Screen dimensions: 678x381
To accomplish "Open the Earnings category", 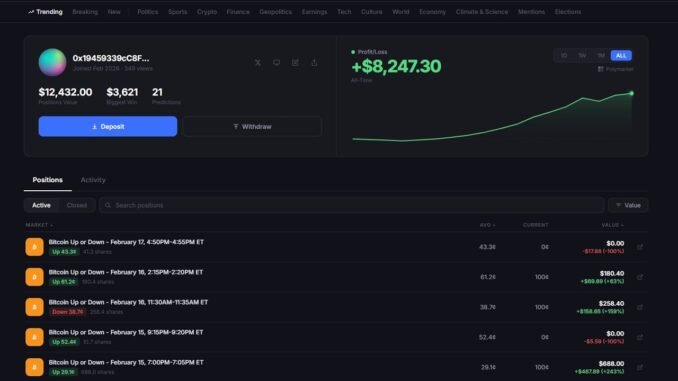I will [x=314, y=12].
